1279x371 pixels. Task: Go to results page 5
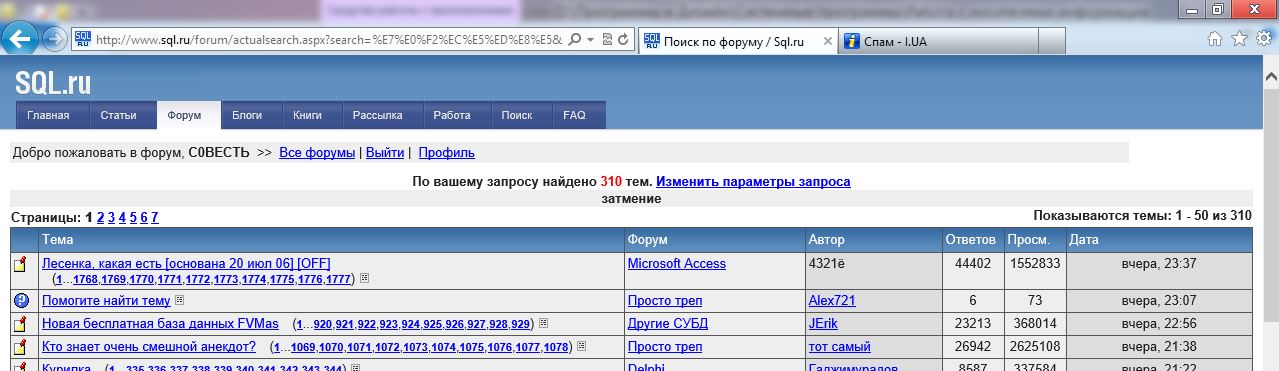(133, 217)
